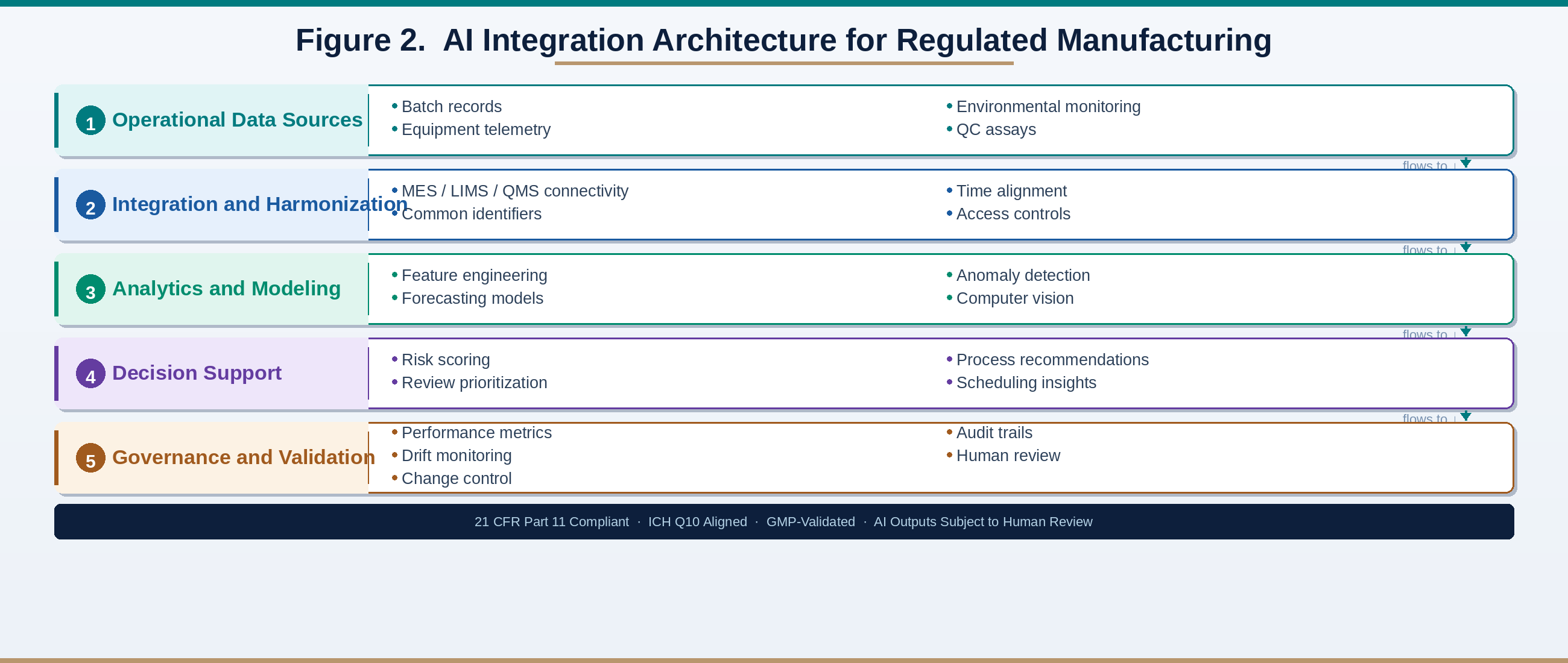Click the arrow leading to Governance and Validation

click(x=1465, y=416)
